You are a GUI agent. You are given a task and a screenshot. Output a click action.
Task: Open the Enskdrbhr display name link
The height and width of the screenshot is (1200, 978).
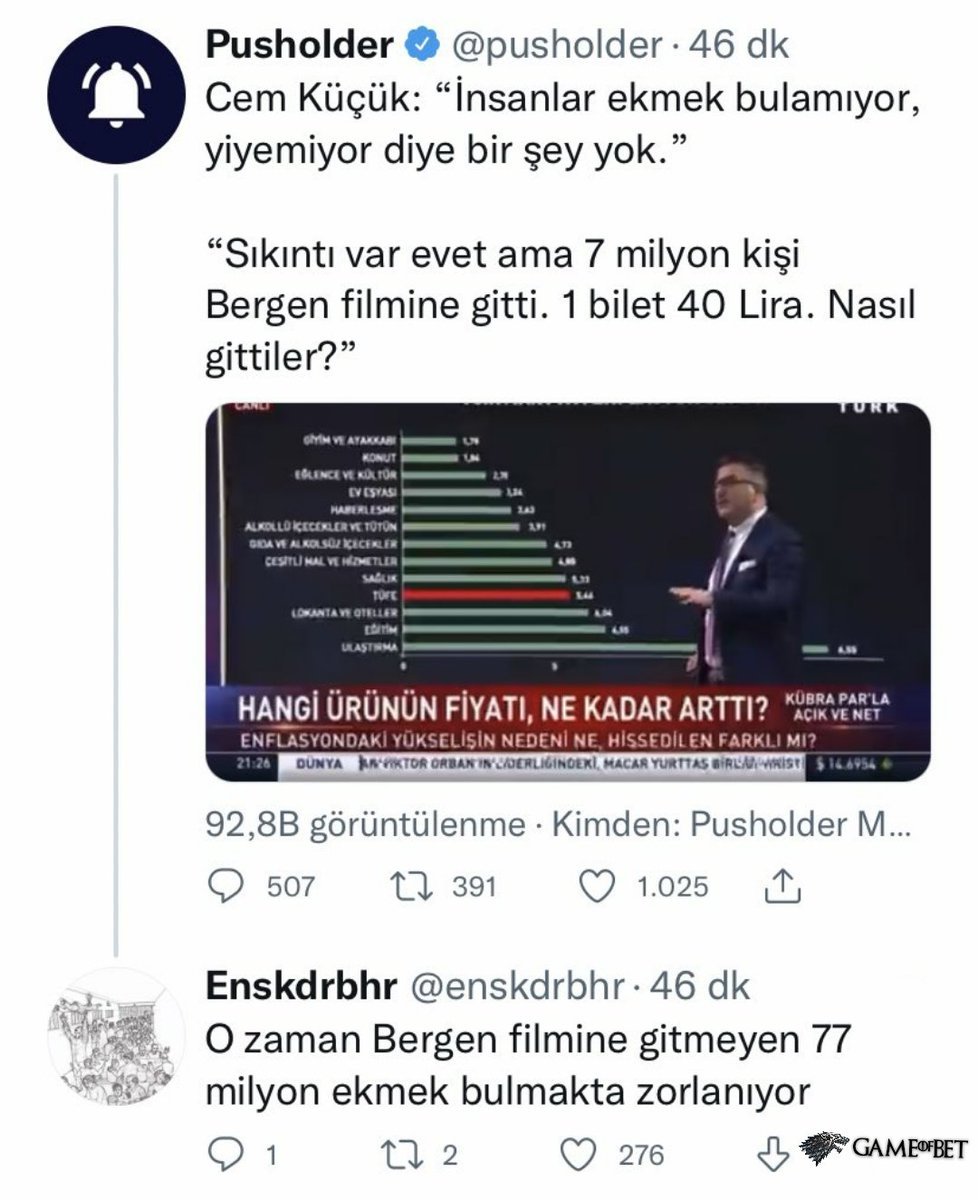click(x=300, y=986)
